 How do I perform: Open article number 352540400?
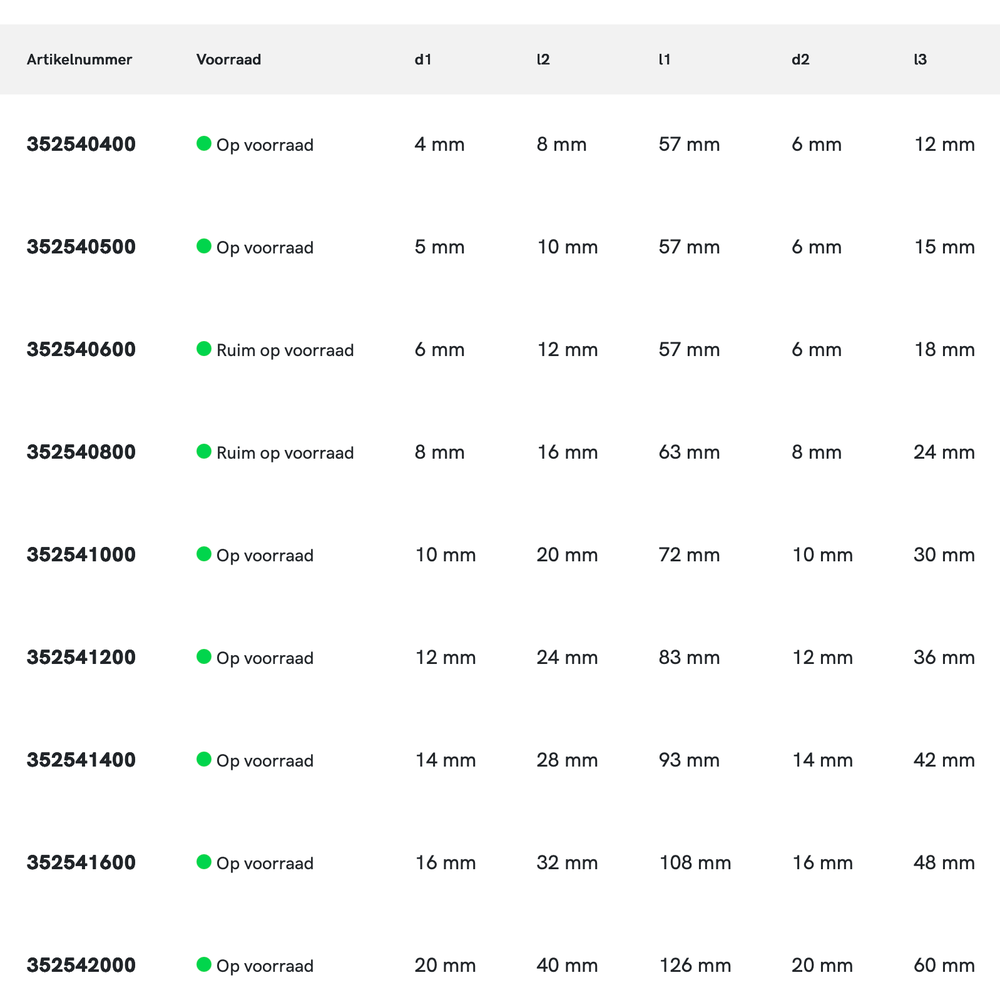[x=81, y=144]
